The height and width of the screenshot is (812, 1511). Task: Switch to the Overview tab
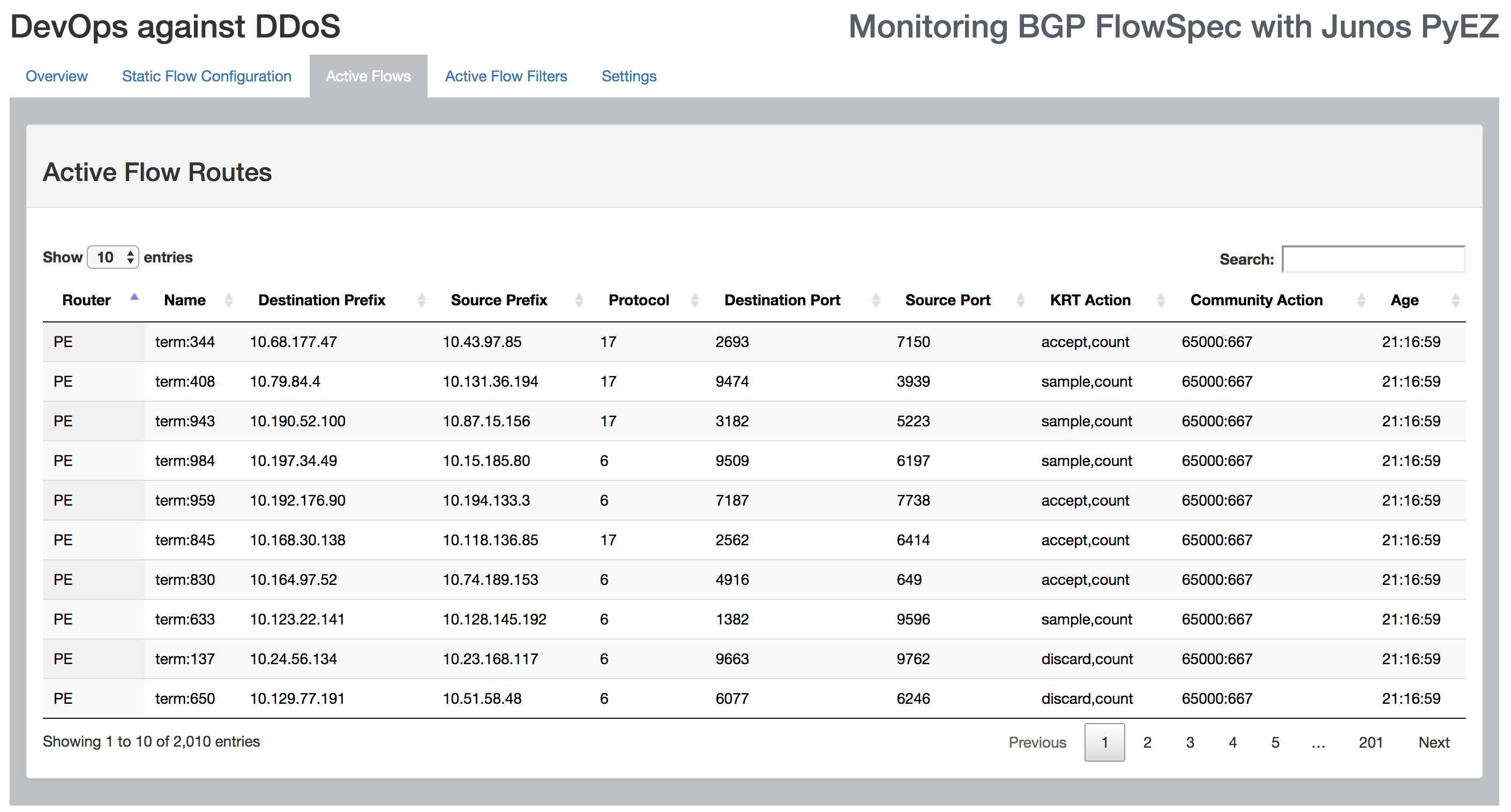pos(56,76)
